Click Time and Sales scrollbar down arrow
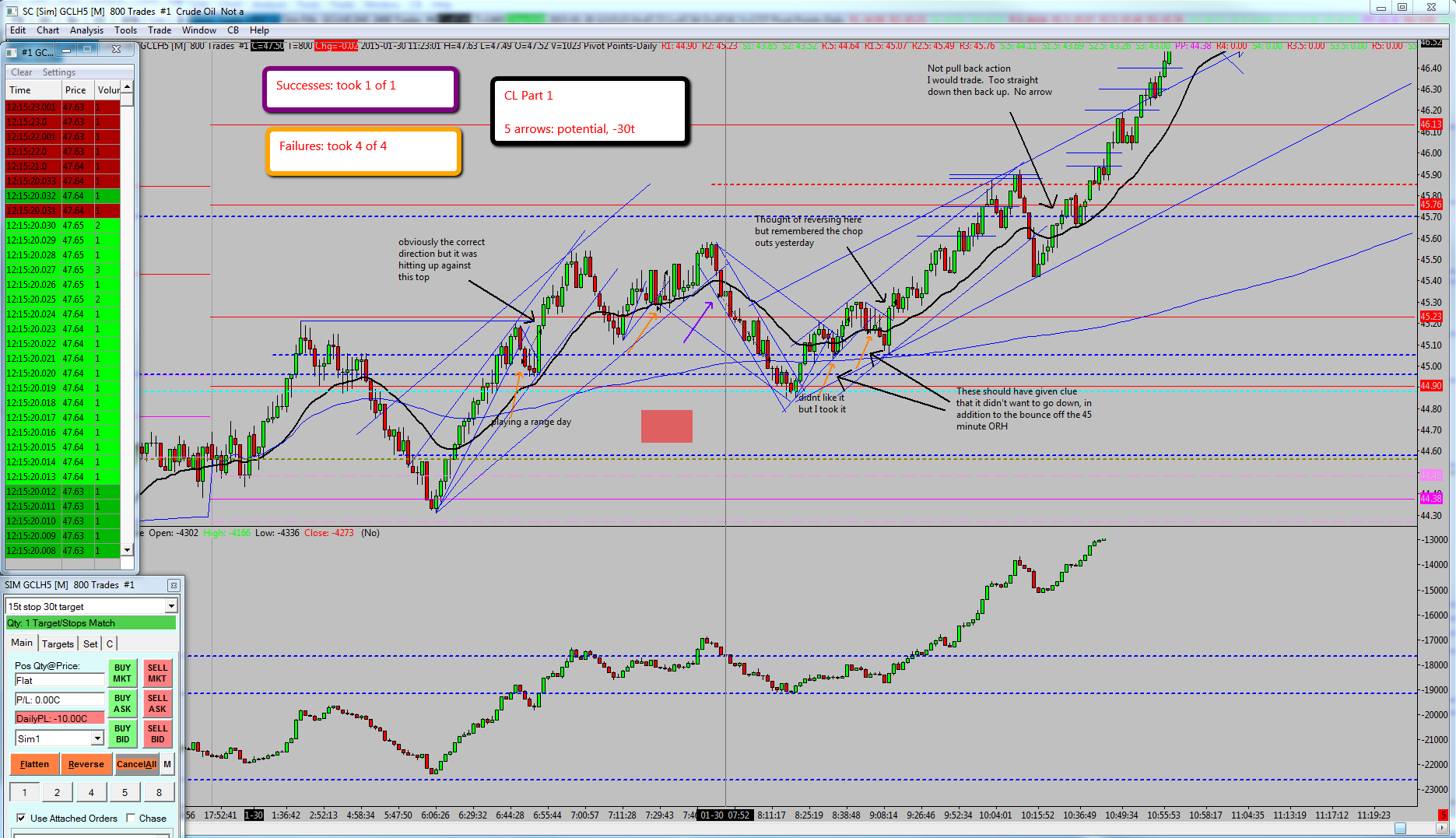Image resolution: width=1456 pixels, height=838 pixels. tap(127, 549)
